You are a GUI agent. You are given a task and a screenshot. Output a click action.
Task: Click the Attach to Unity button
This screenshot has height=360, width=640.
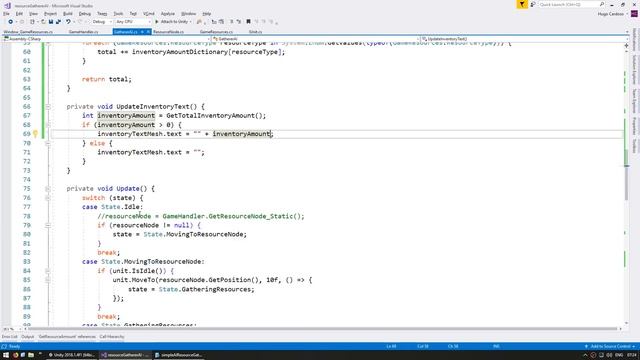173,22
